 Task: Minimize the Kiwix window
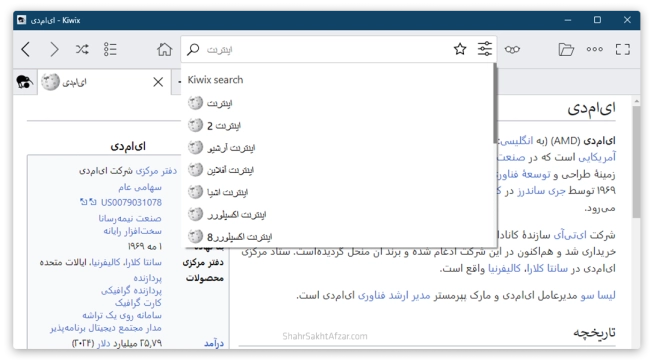coord(568,20)
